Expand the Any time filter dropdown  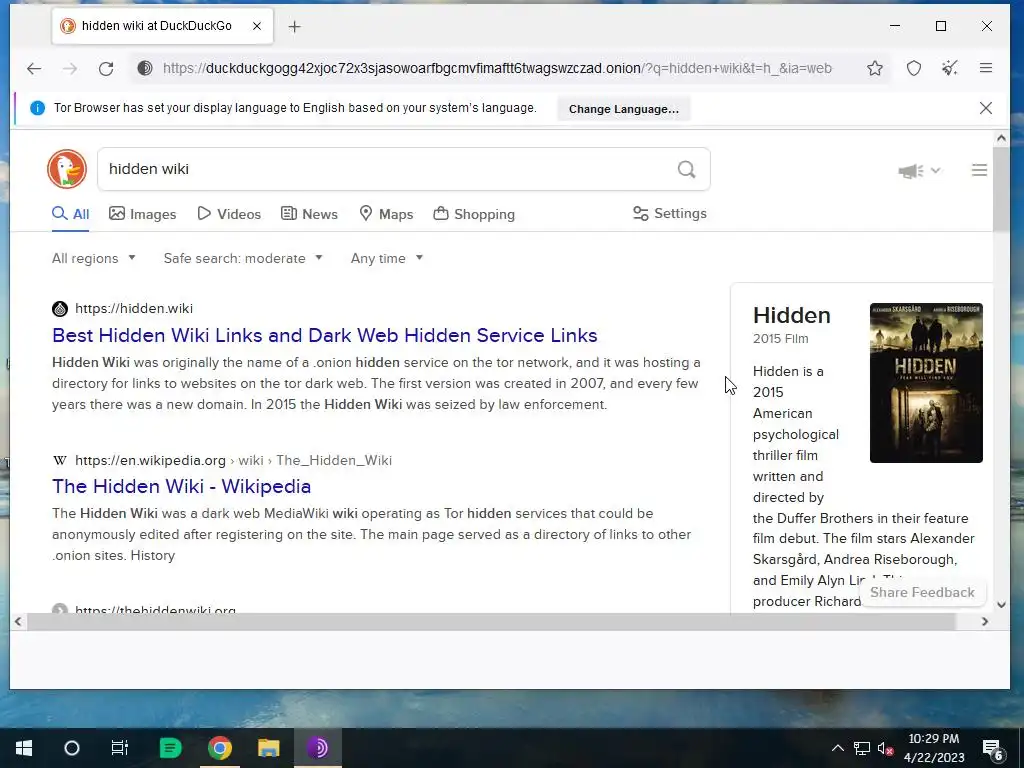387,259
